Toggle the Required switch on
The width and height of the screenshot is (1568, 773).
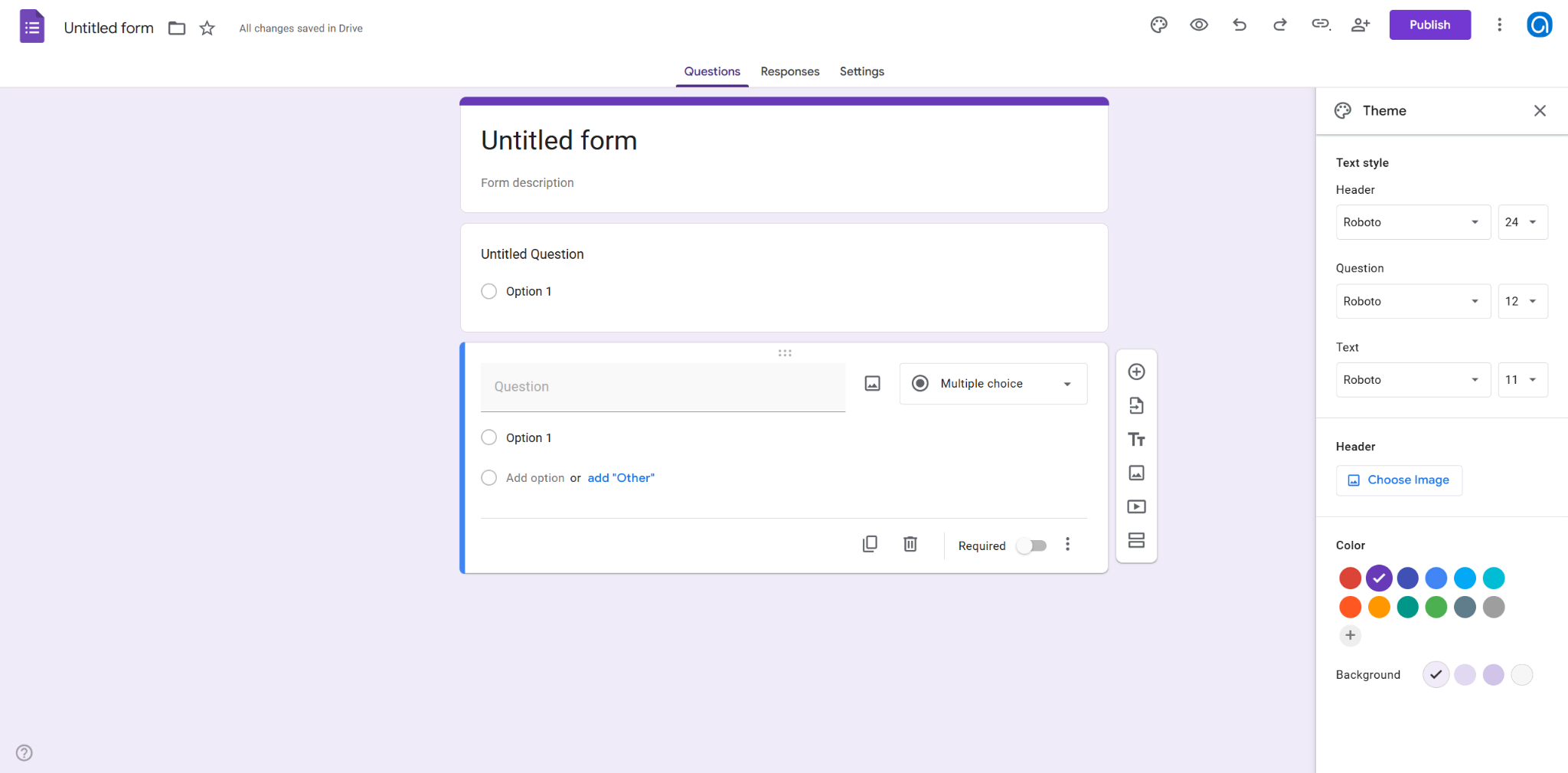1031,545
